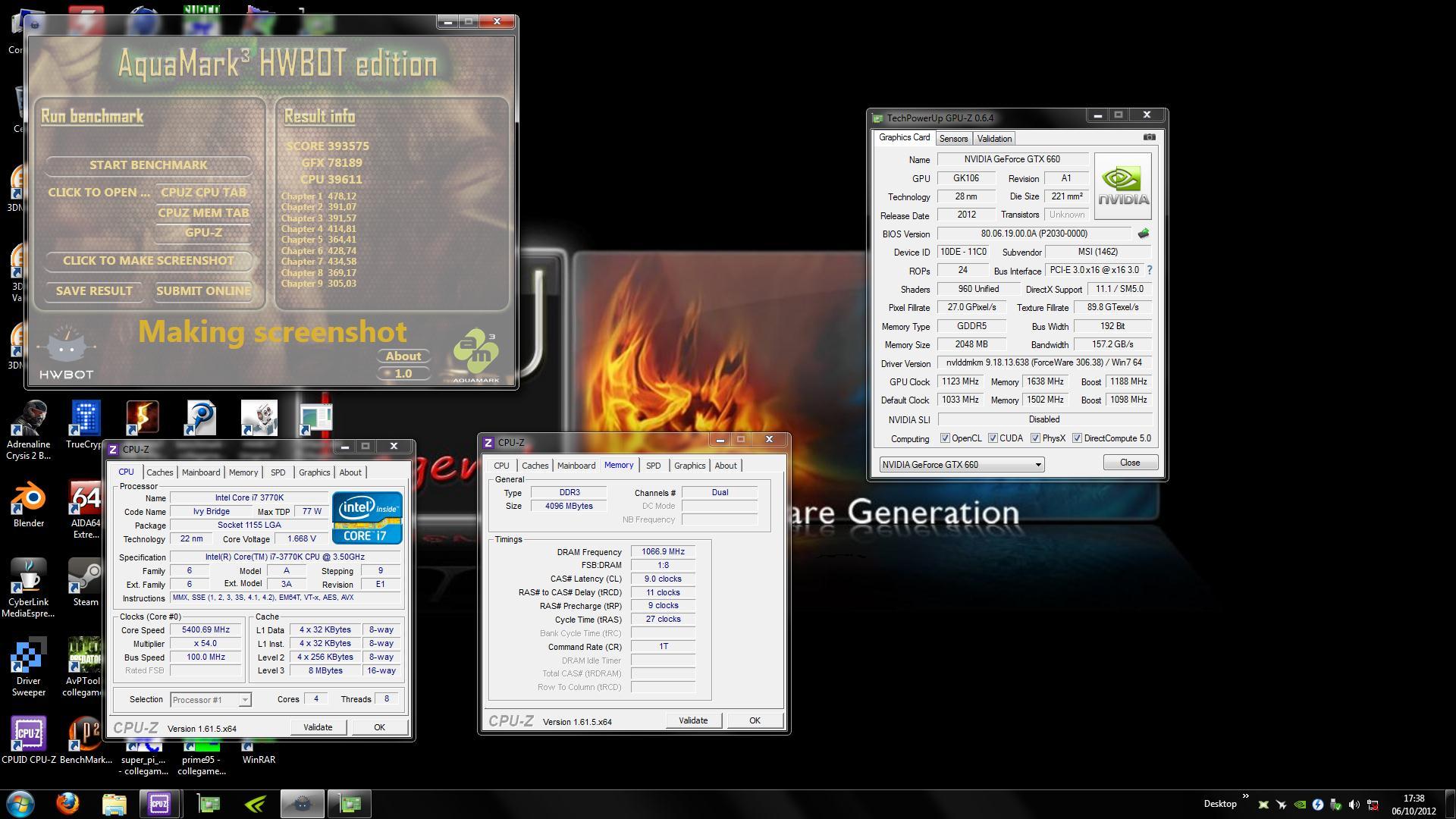Click the SCORE 393575 result text
Viewport: 1456px width, 819px height.
click(328, 146)
